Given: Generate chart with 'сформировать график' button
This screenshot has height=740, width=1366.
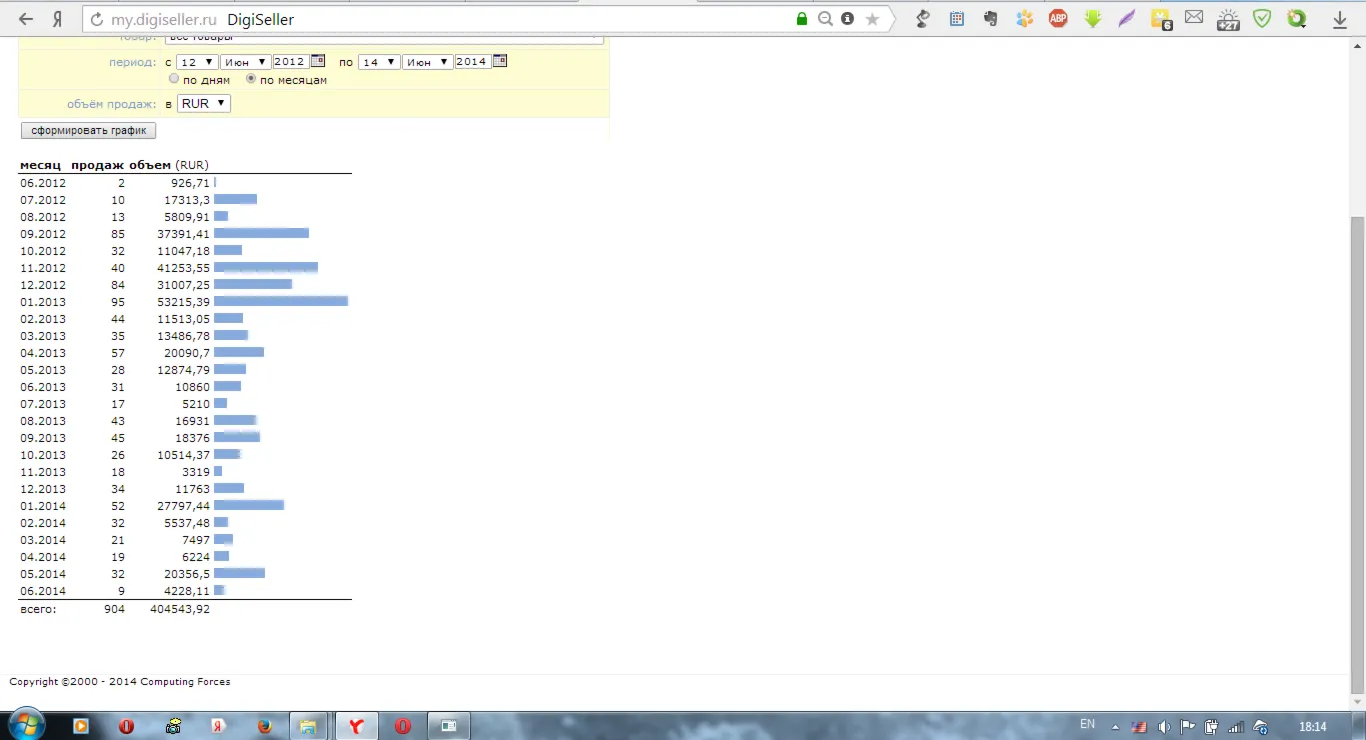Looking at the screenshot, I should click(x=88, y=130).
